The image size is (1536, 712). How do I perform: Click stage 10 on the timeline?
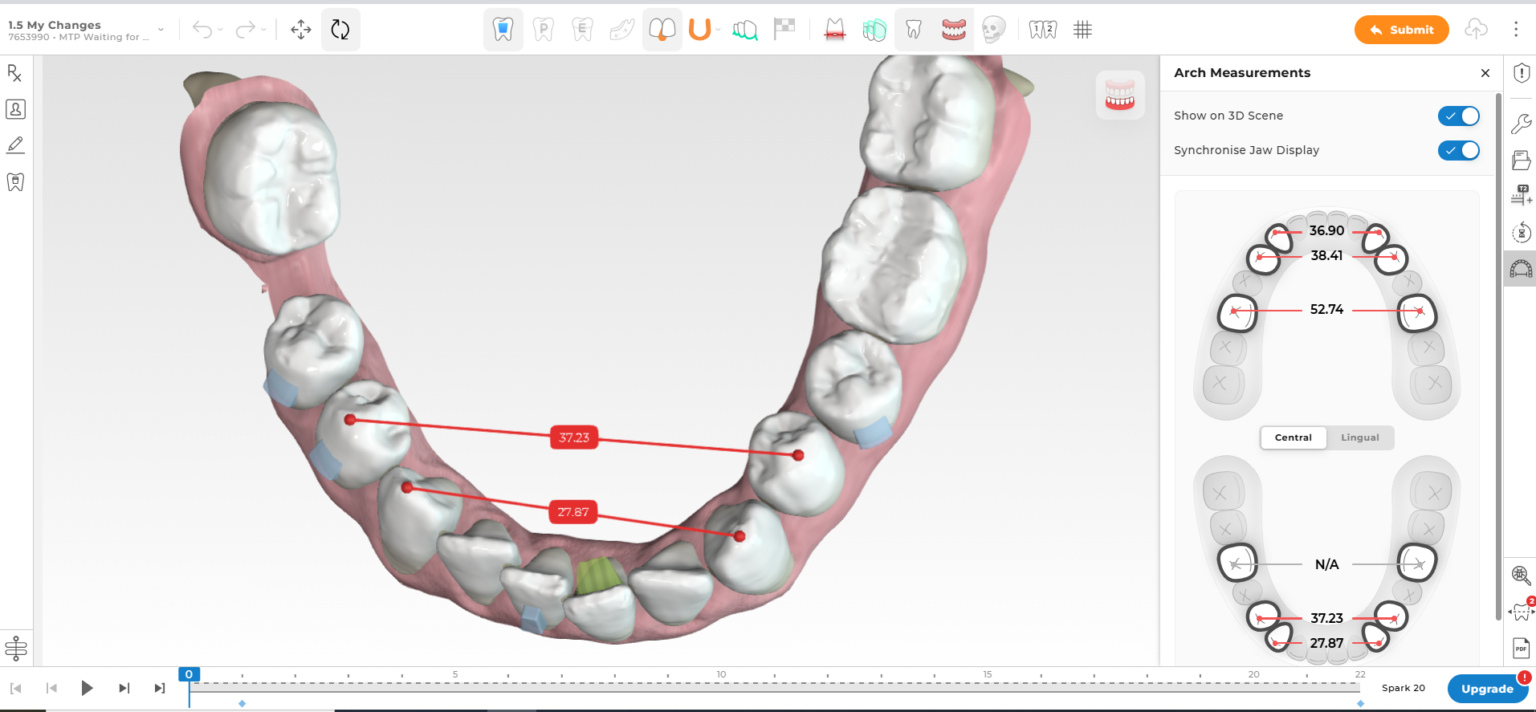pos(722,686)
